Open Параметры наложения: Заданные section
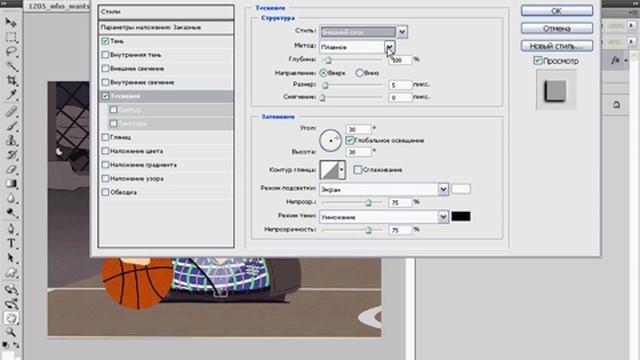This screenshot has width=640, height=360. 166,27
